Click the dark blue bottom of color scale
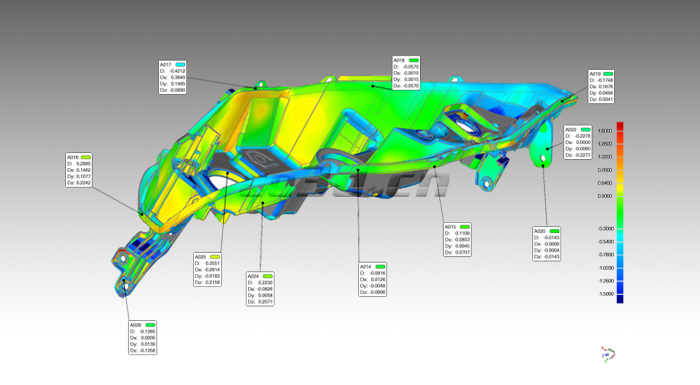700x385 pixels. tap(620, 299)
